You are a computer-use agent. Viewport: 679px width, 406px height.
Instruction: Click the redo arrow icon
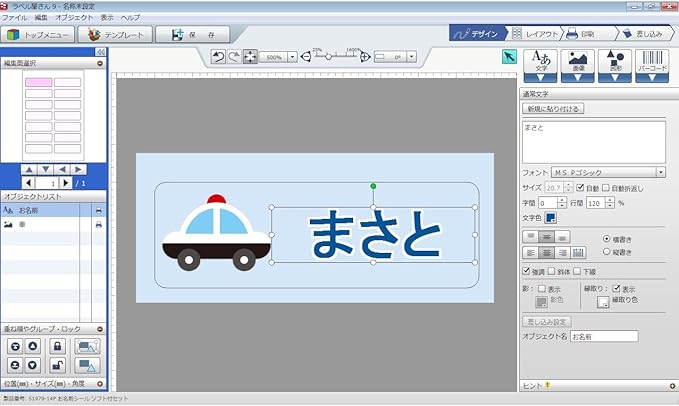[233, 58]
